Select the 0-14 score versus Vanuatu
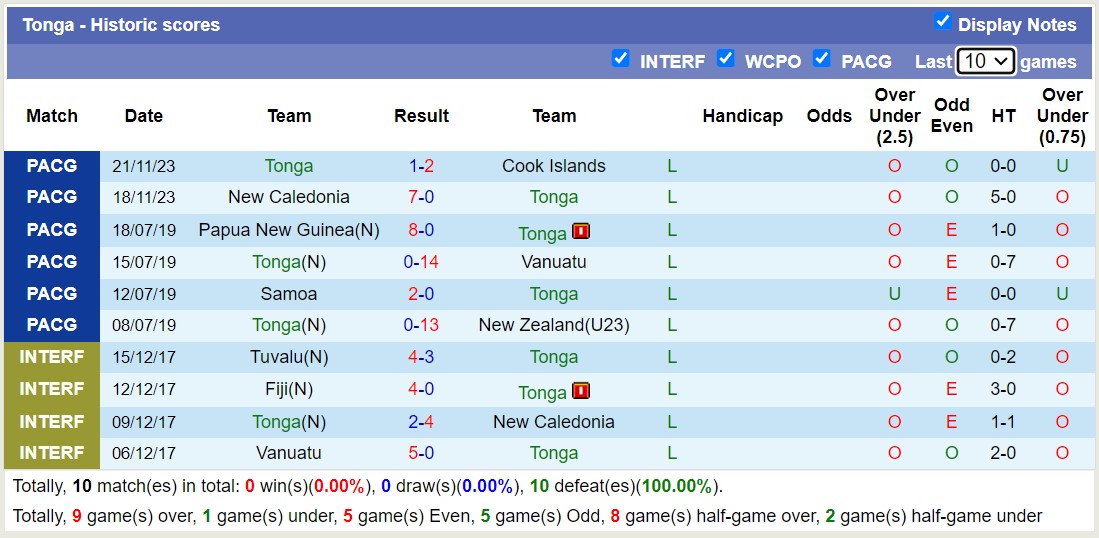Image resolution: width=1099 pixels, height=538 pixels. click(421, 262)
